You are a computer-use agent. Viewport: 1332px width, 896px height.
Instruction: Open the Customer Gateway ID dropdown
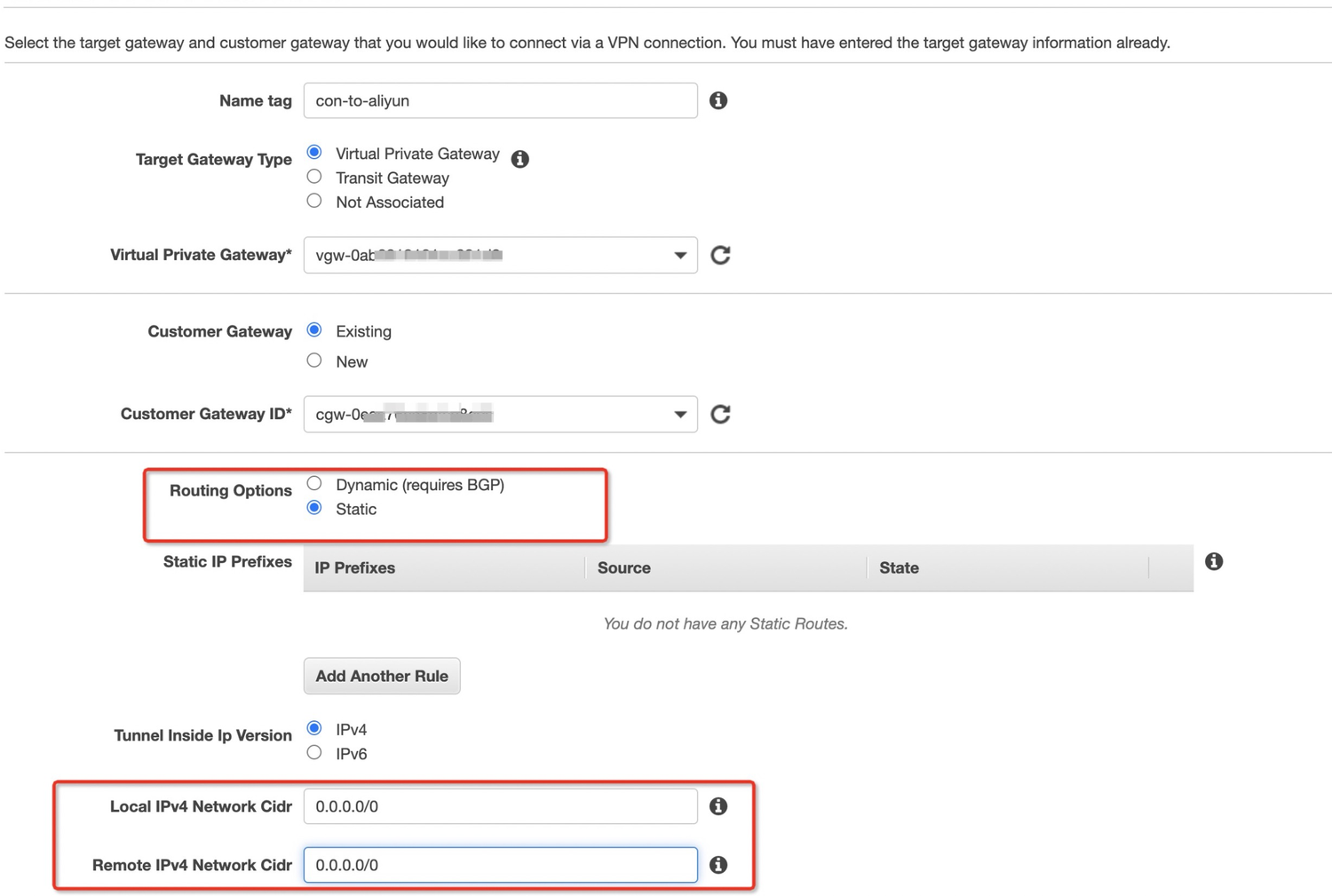tap(680, 414)
